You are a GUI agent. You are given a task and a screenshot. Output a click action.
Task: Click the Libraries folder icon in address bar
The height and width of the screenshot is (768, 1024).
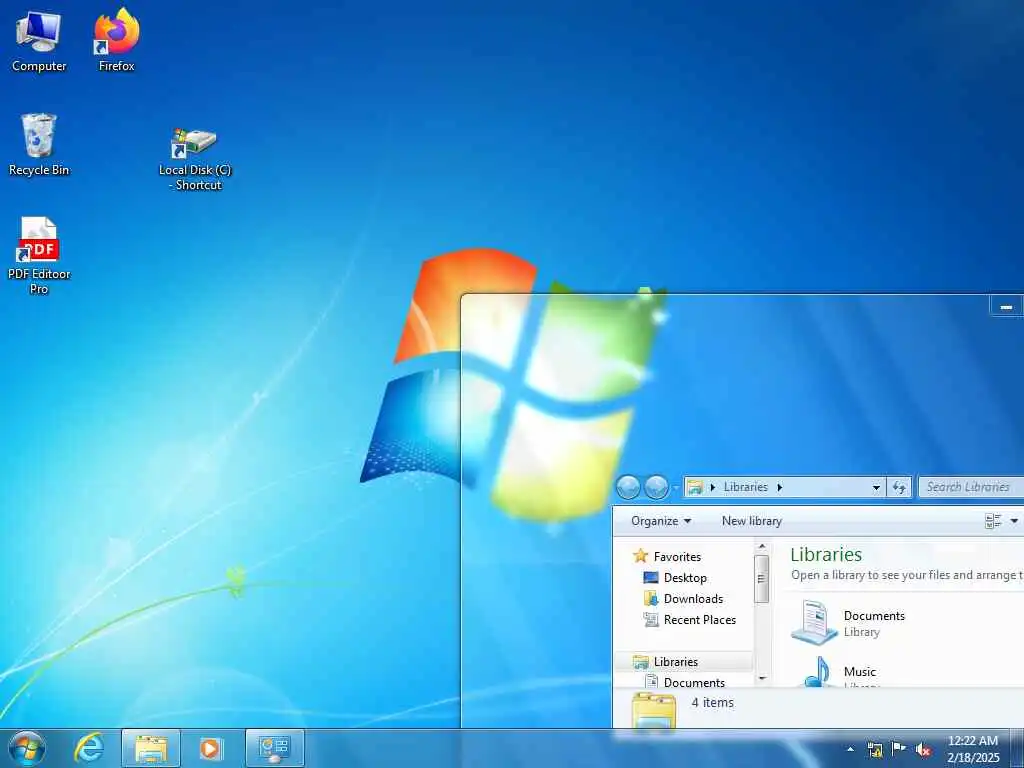tap(695, 487)
